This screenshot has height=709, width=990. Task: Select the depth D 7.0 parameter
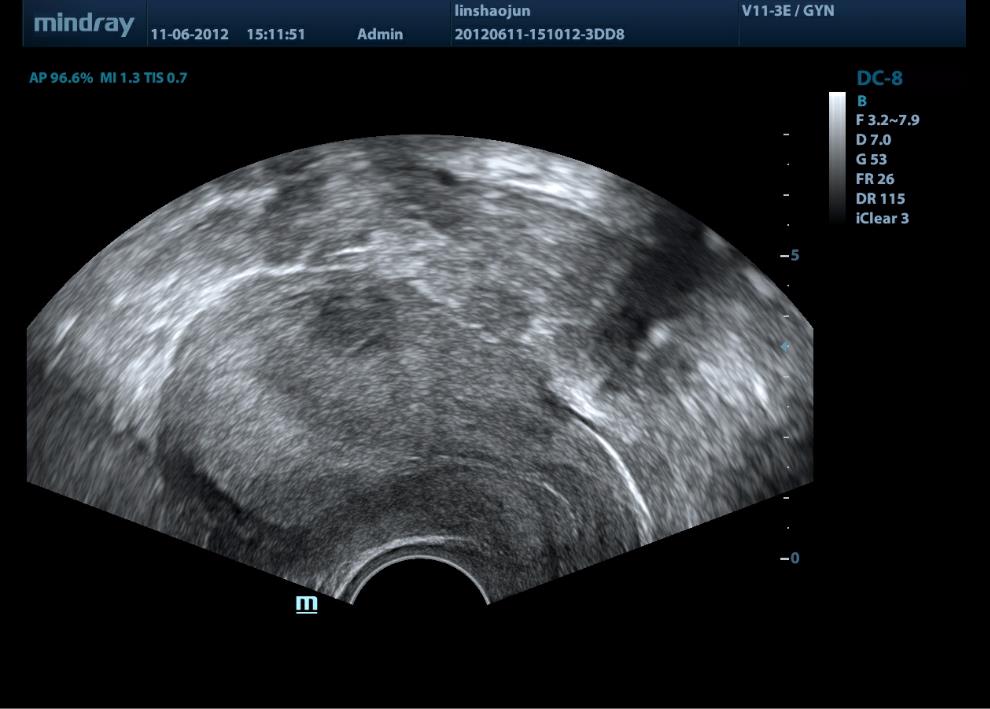tap(873, 140)
